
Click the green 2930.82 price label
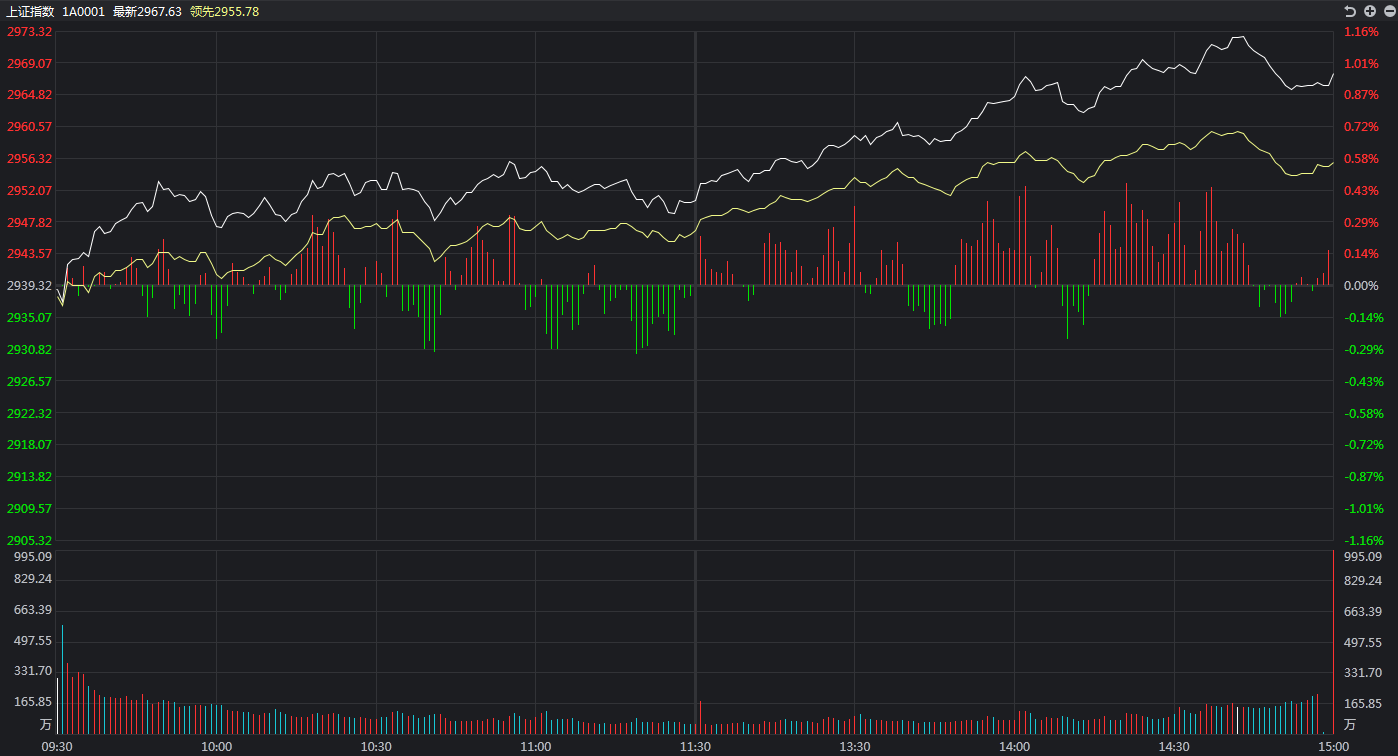tap(30, 349)
